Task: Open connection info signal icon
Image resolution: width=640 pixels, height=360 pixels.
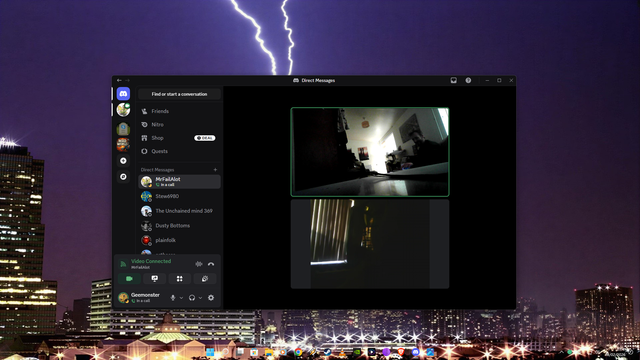Action: pos(123,264)
